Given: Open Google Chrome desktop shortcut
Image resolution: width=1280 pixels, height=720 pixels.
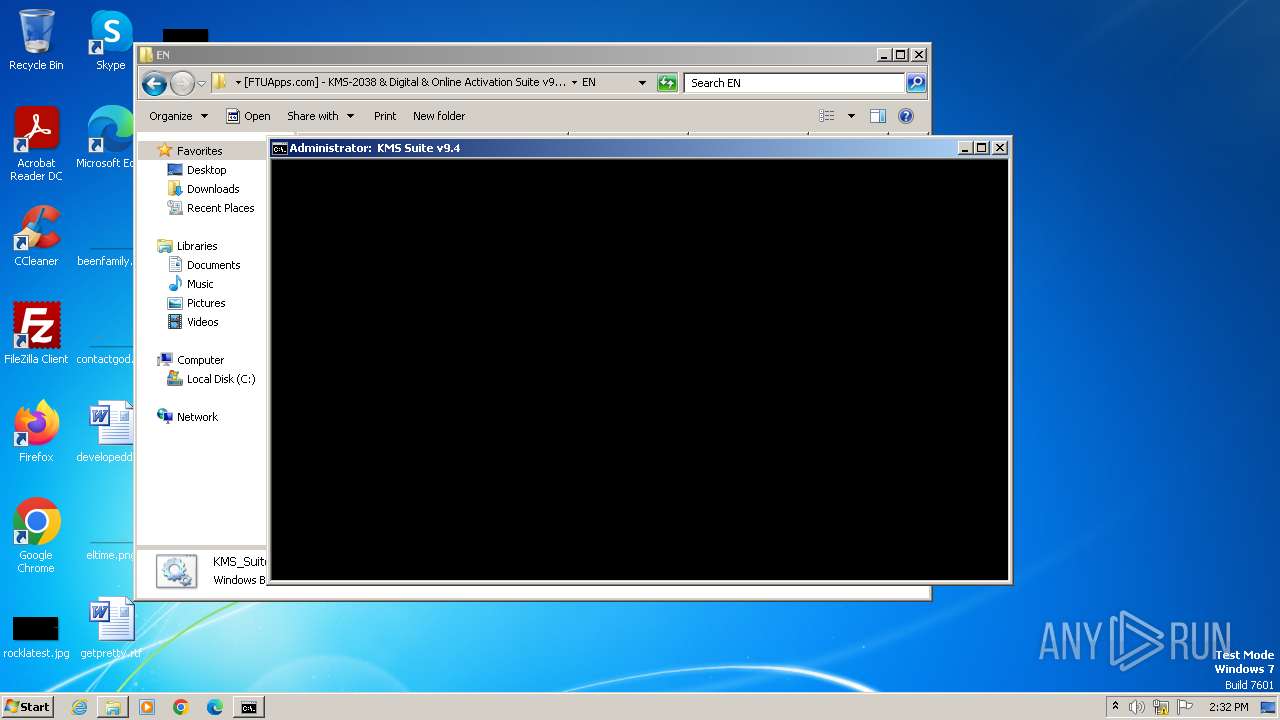Looking at the screenshot, I should point(36,536).
